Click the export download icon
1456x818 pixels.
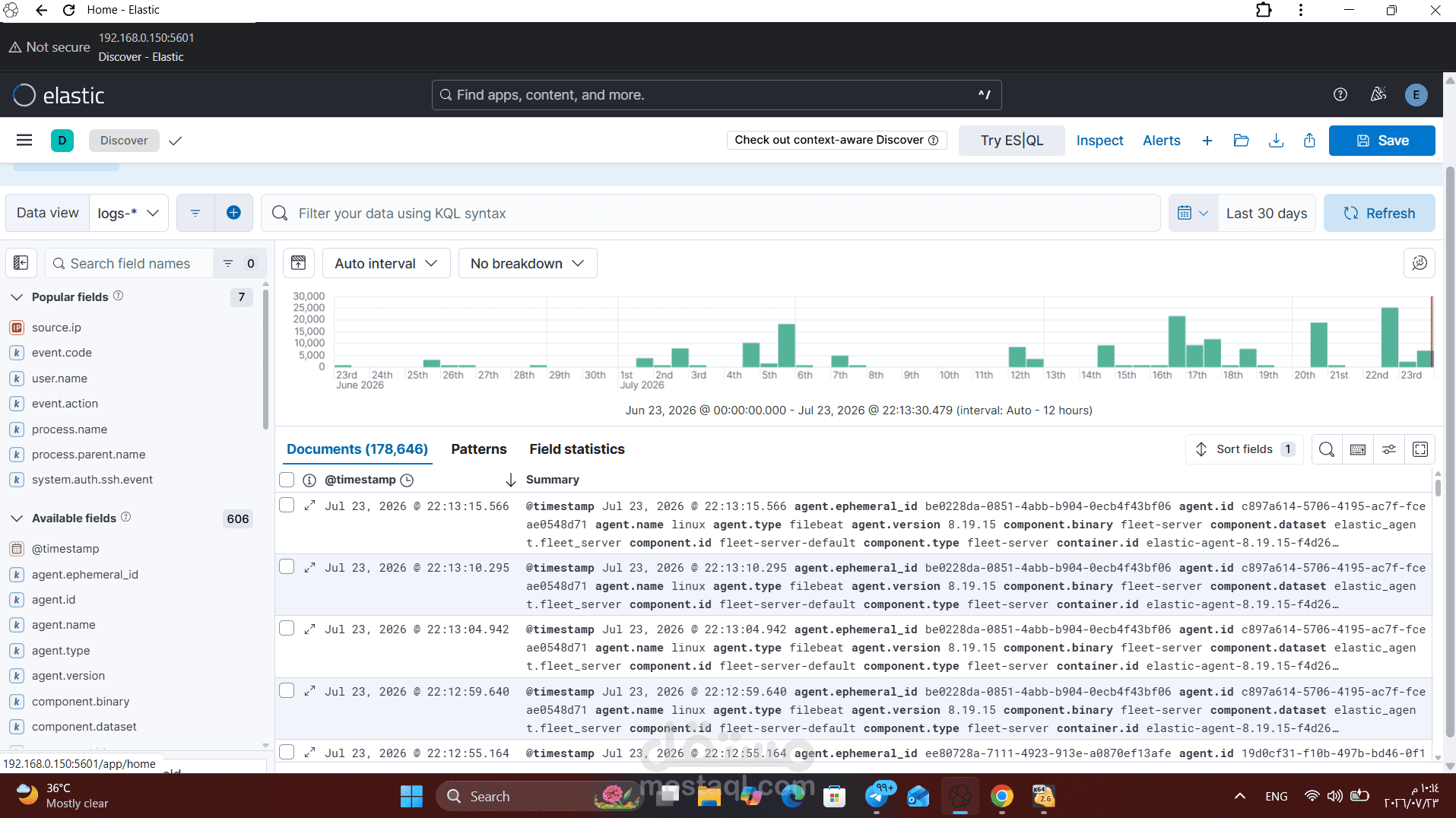[1276, 141]
